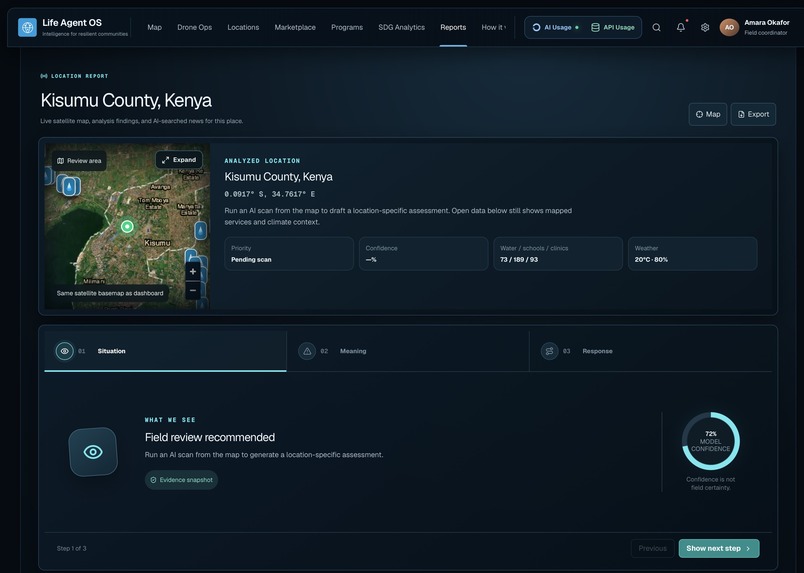804x573 pixels.
Task: Click the Priority Pending scan card
Action: (x=289, y=254)
